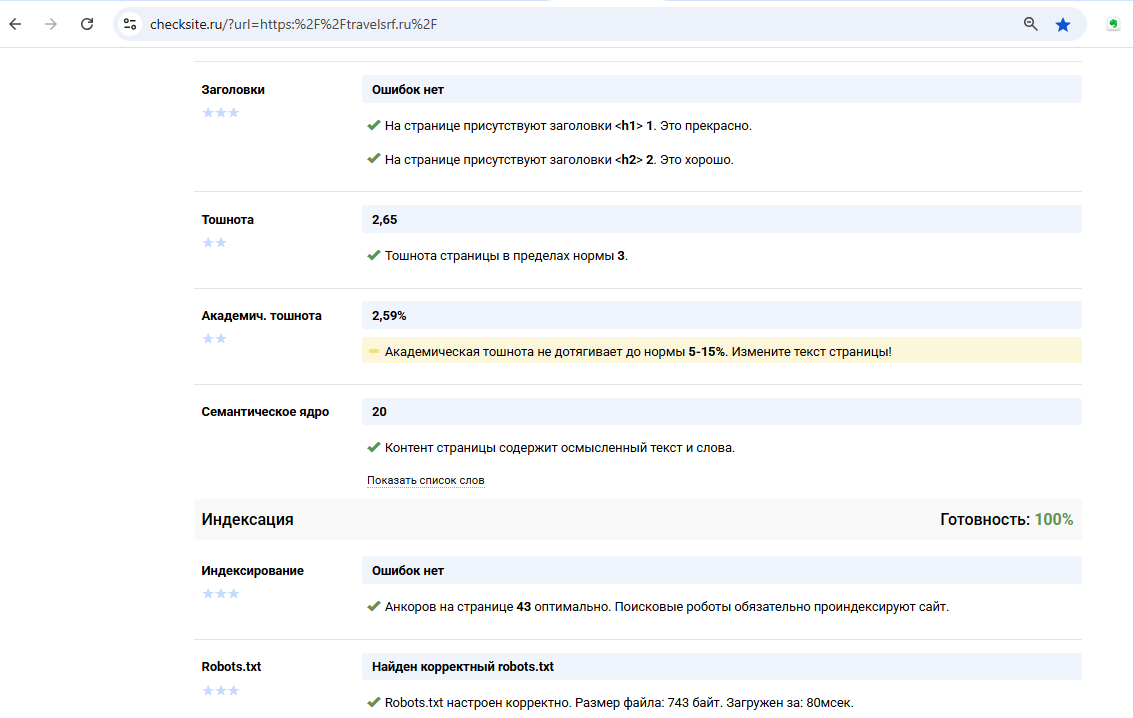This screenshot has height=718, width=1133.
Task: Click the Академич. тошнота label
Action: click(262, 316)
